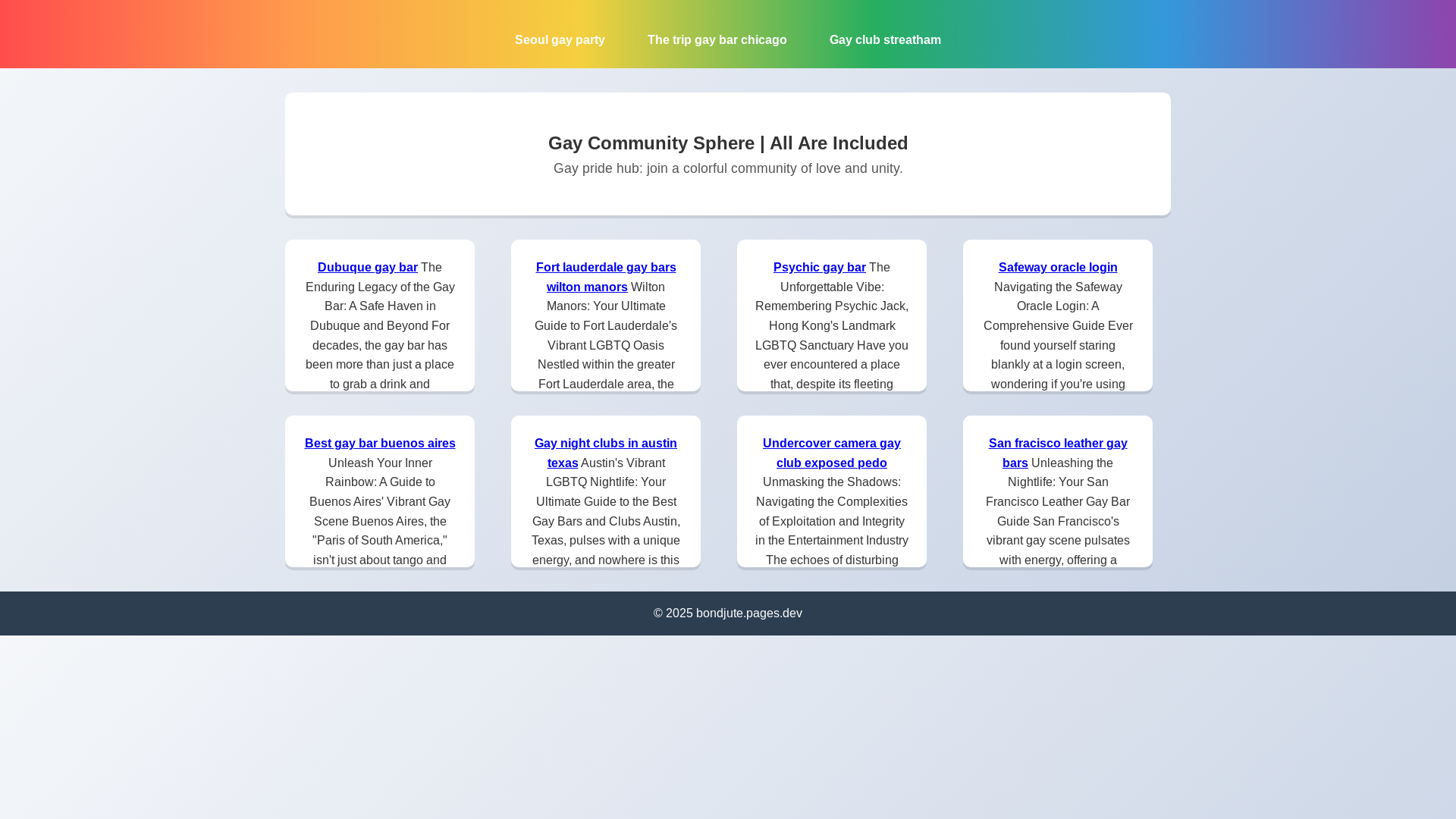Open Gay night clubs in austin texas link
This screenshot has height=819, width=1456.
point(605,453)
